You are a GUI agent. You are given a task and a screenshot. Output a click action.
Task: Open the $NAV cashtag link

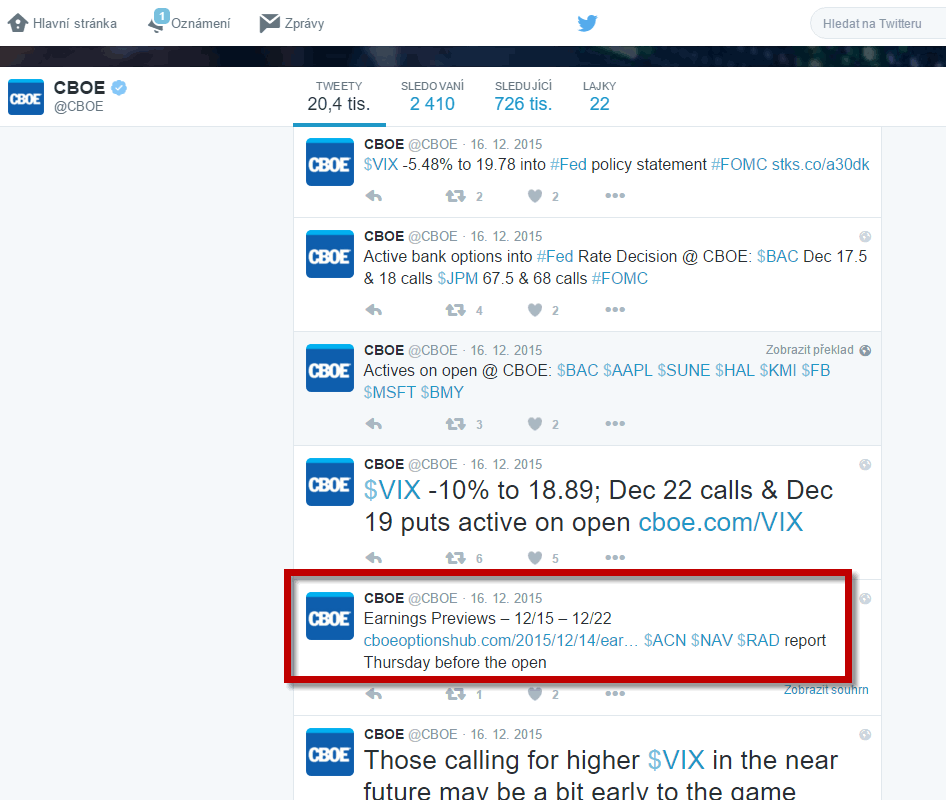click(711, 641)
